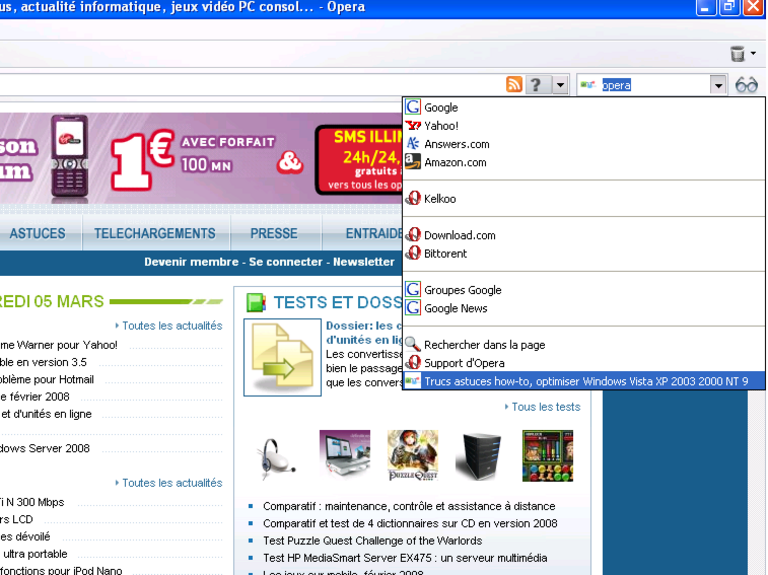The height and width of the screenshot is (575, 768).
Task: Click news item ending rs LCD
Action: (17, 519)
